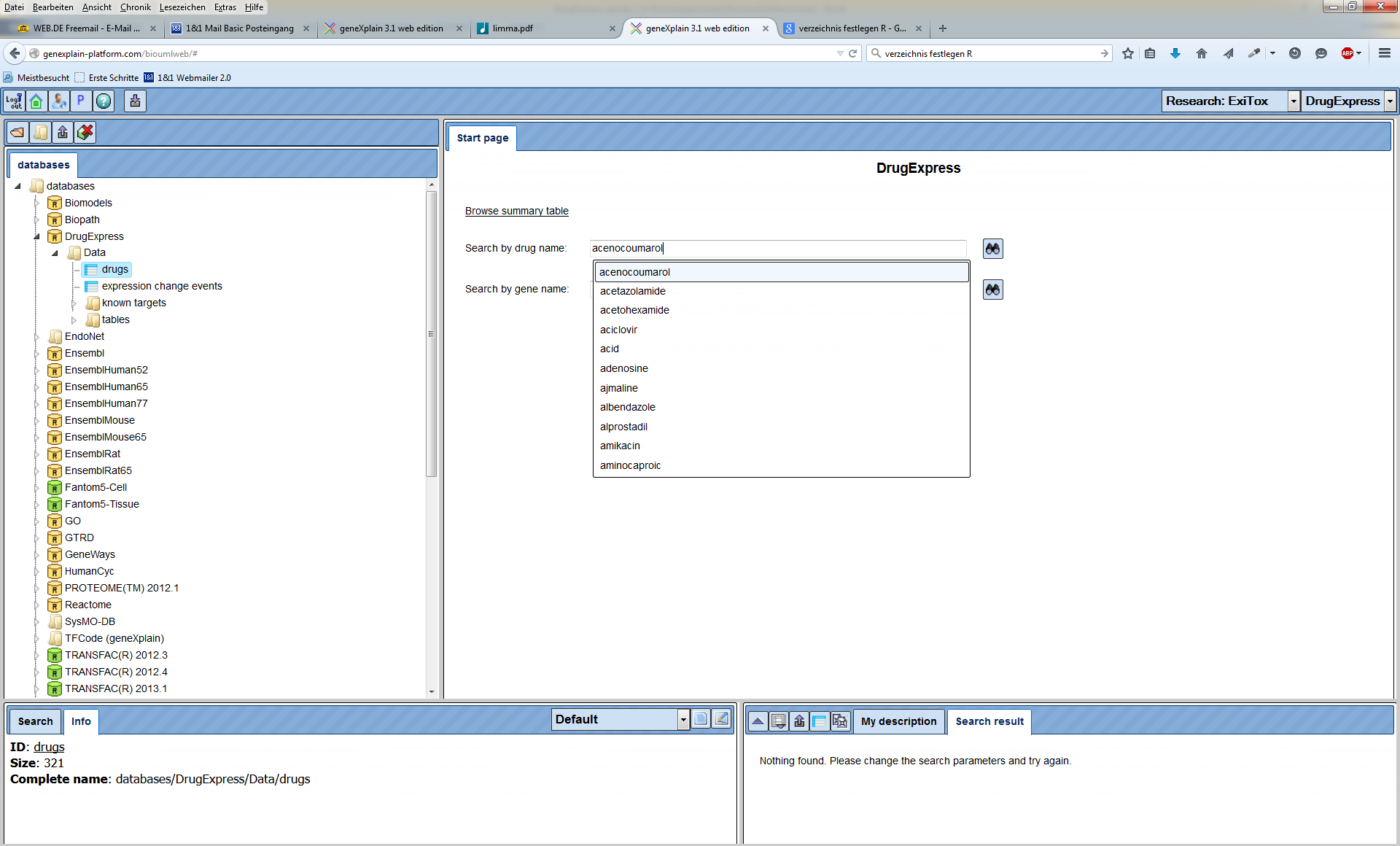Select TRANSFAC(R) 2013.1 in the tree
This screenshot has height=846, width=1400.
coord(115,688)
